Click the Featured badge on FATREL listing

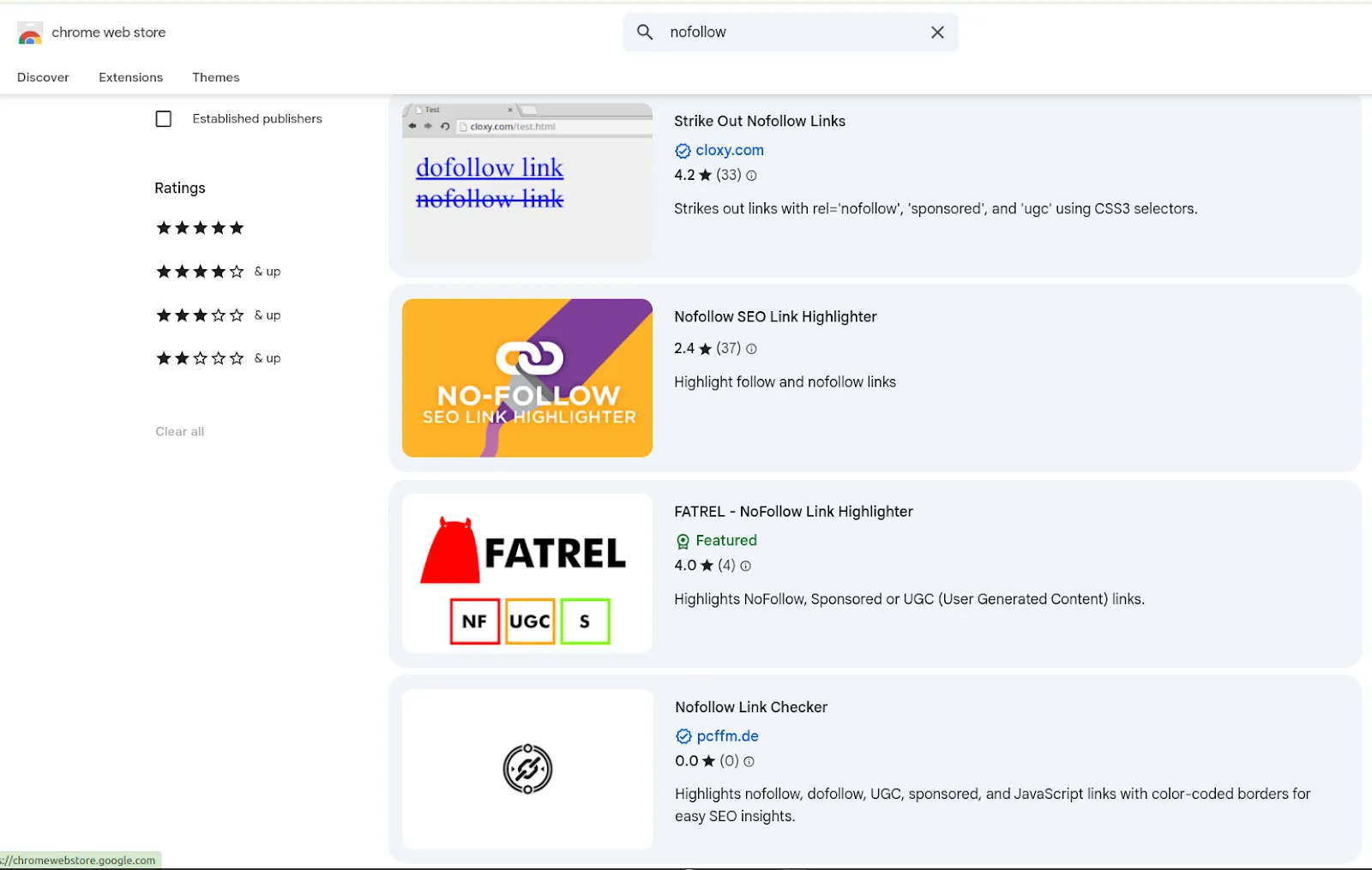click(716, 540)
